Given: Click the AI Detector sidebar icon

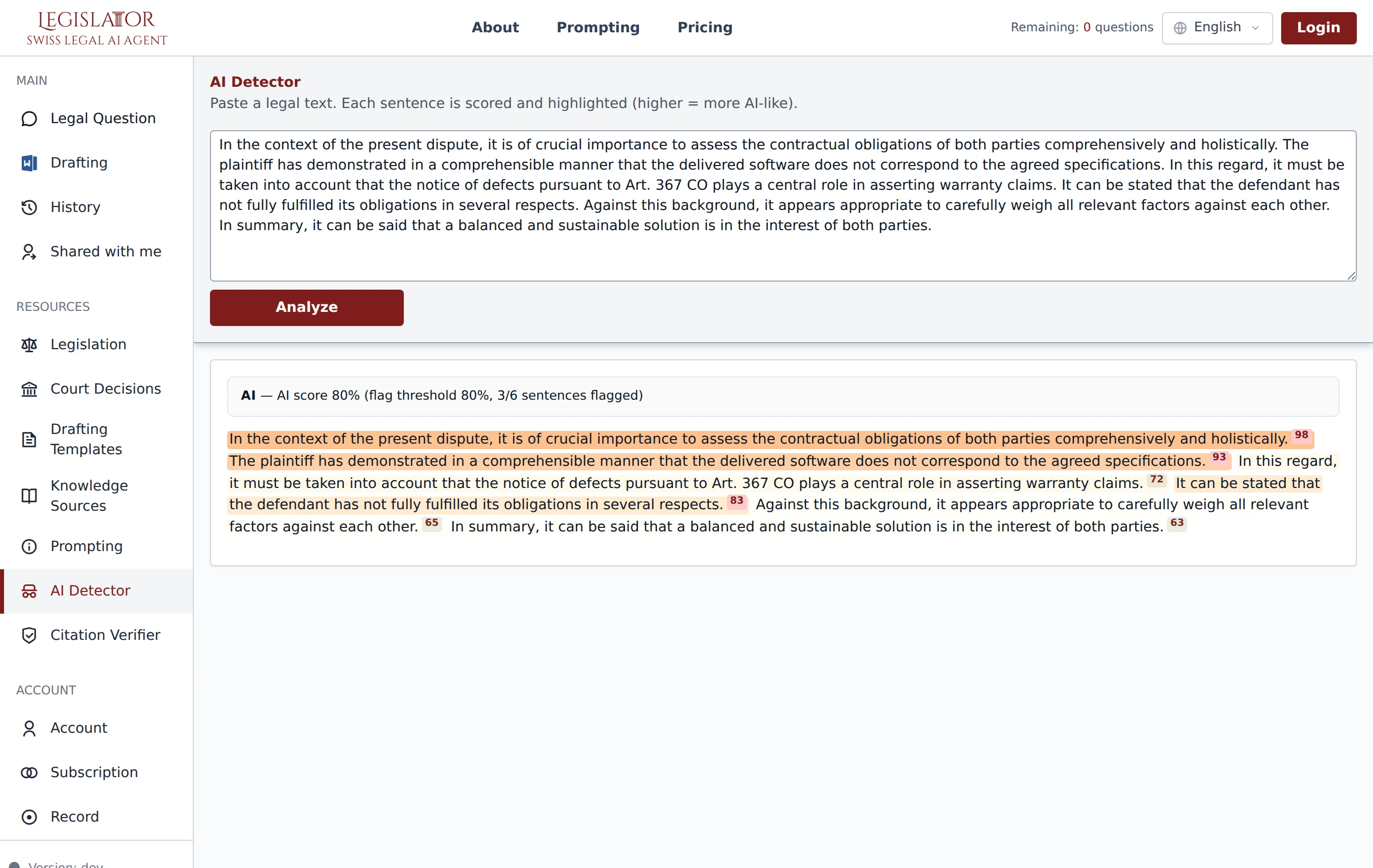Looking at the screenshot, I should click(29, 591).
